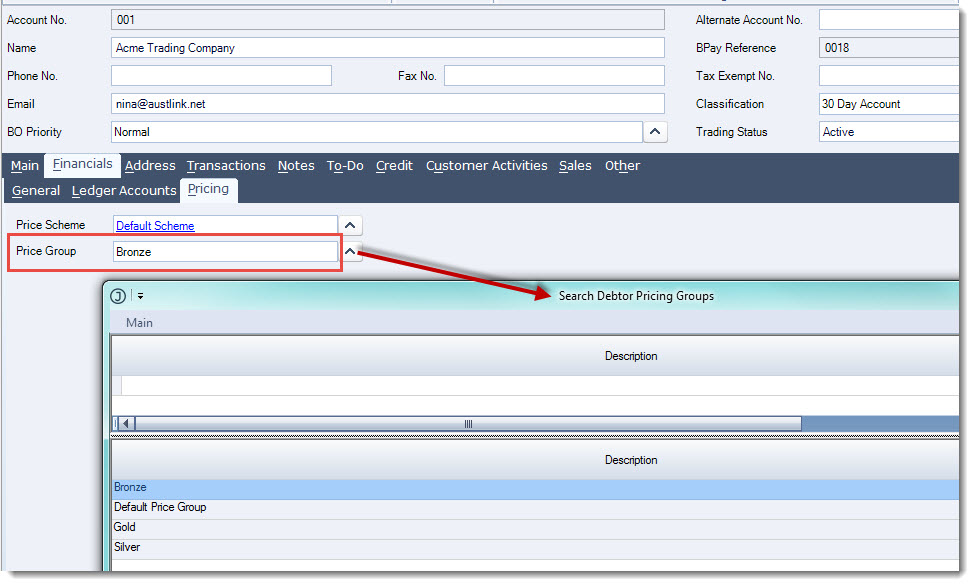Click the Price Group field showing Bronze

[225, 252]
